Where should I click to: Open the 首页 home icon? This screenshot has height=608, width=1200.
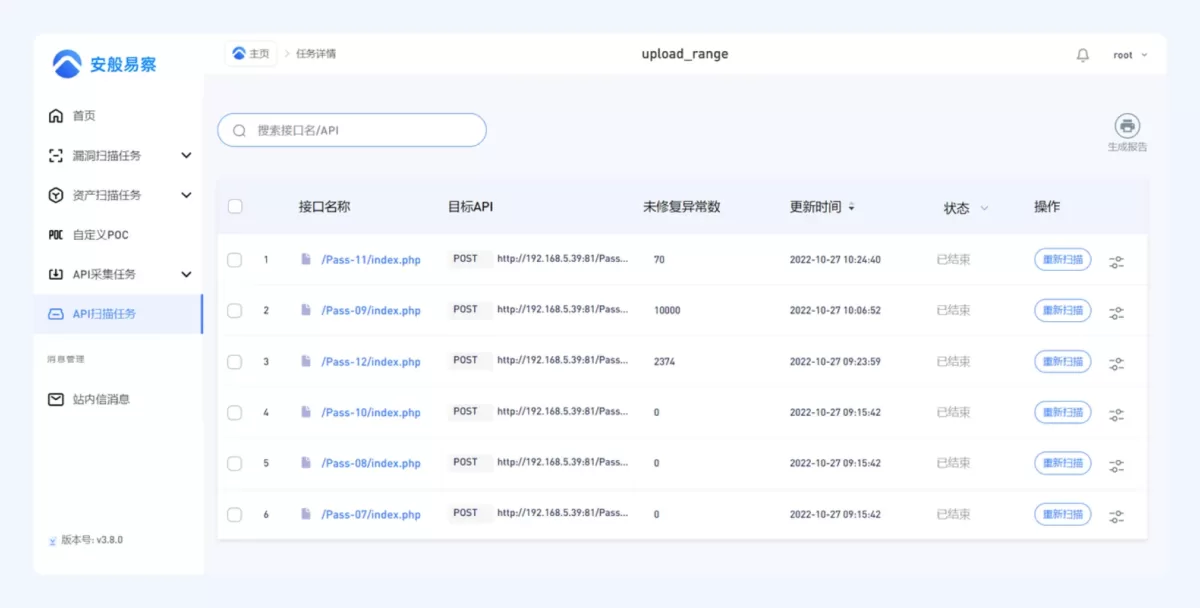56,116
